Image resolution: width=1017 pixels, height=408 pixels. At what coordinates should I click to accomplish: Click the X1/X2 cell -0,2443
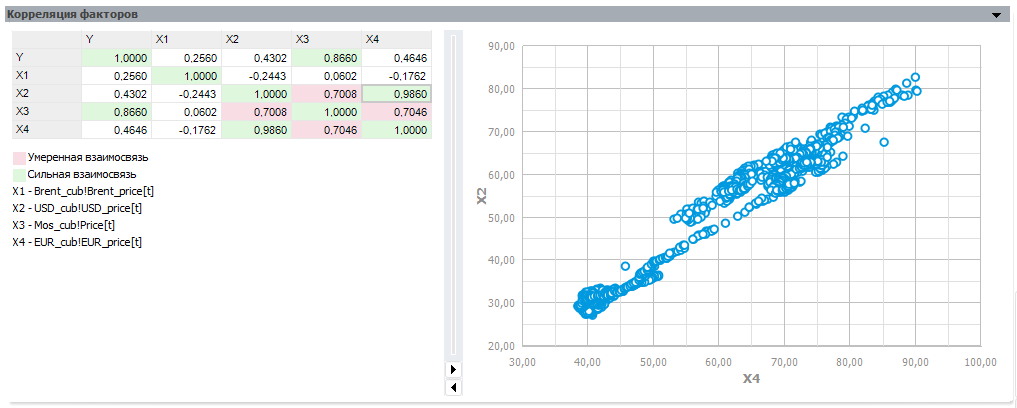pyautogui.click(x=256, y=75)
